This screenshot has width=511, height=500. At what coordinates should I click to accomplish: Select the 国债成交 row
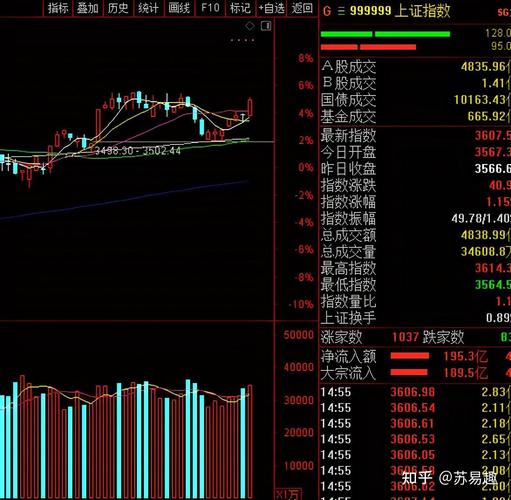pyautogui.click(x=416, y=100)
